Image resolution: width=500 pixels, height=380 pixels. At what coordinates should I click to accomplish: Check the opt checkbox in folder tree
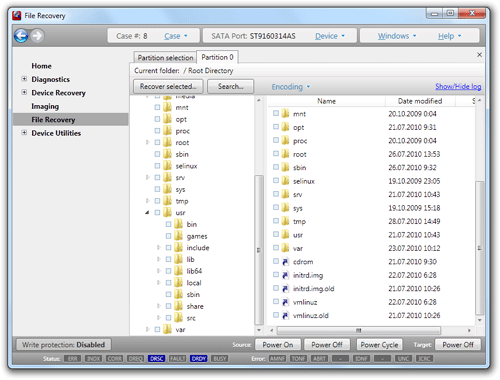click(x=157, y=119)
